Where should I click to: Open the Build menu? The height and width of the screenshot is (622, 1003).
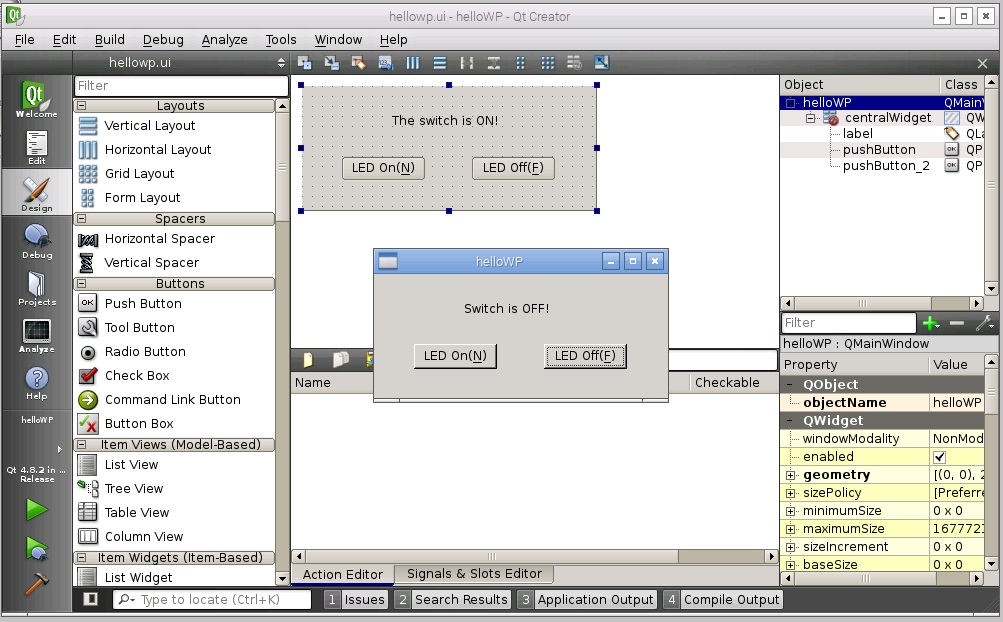(110, 39)
